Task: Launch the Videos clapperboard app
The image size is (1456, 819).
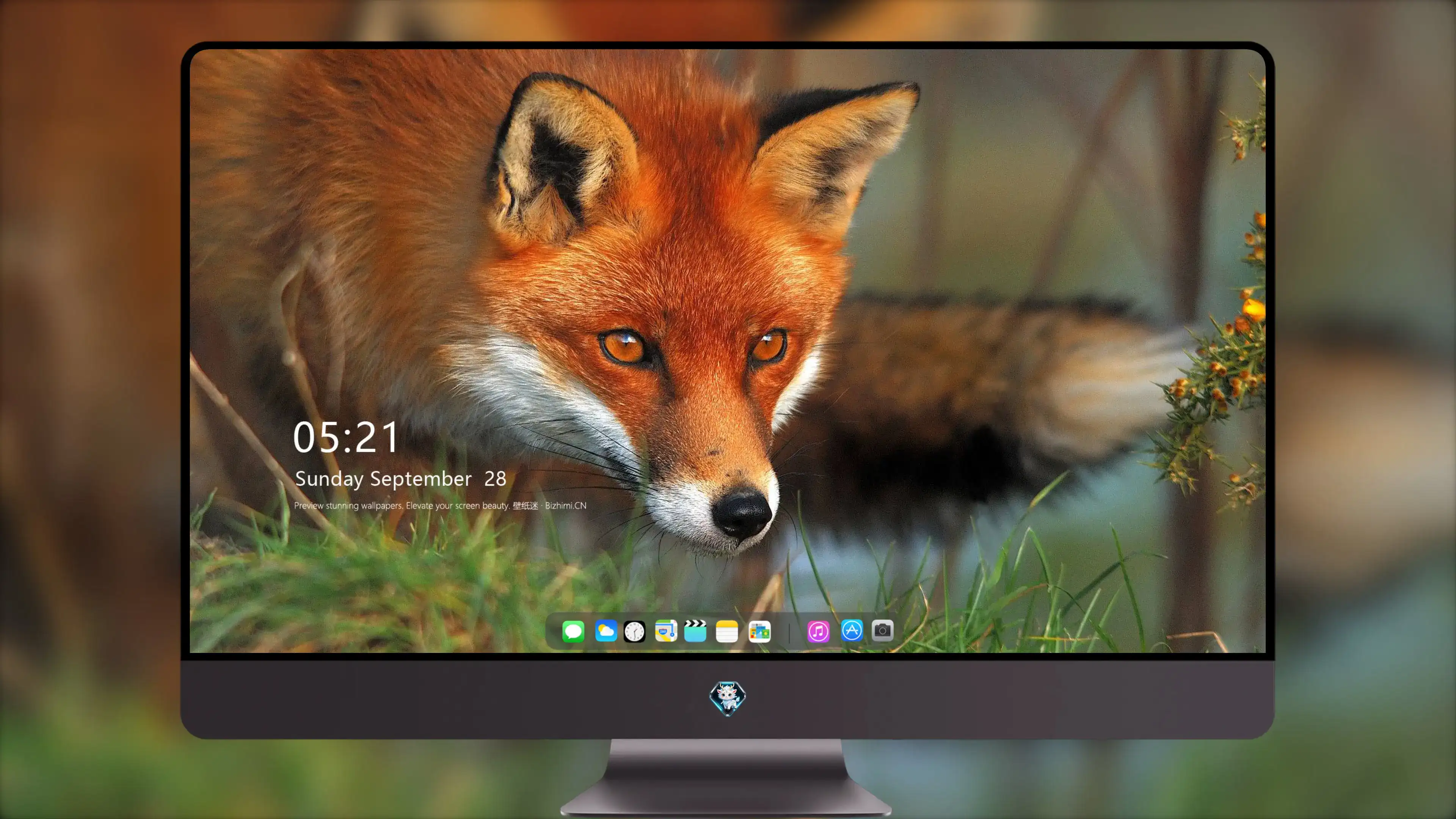Action: pos(695,631)
